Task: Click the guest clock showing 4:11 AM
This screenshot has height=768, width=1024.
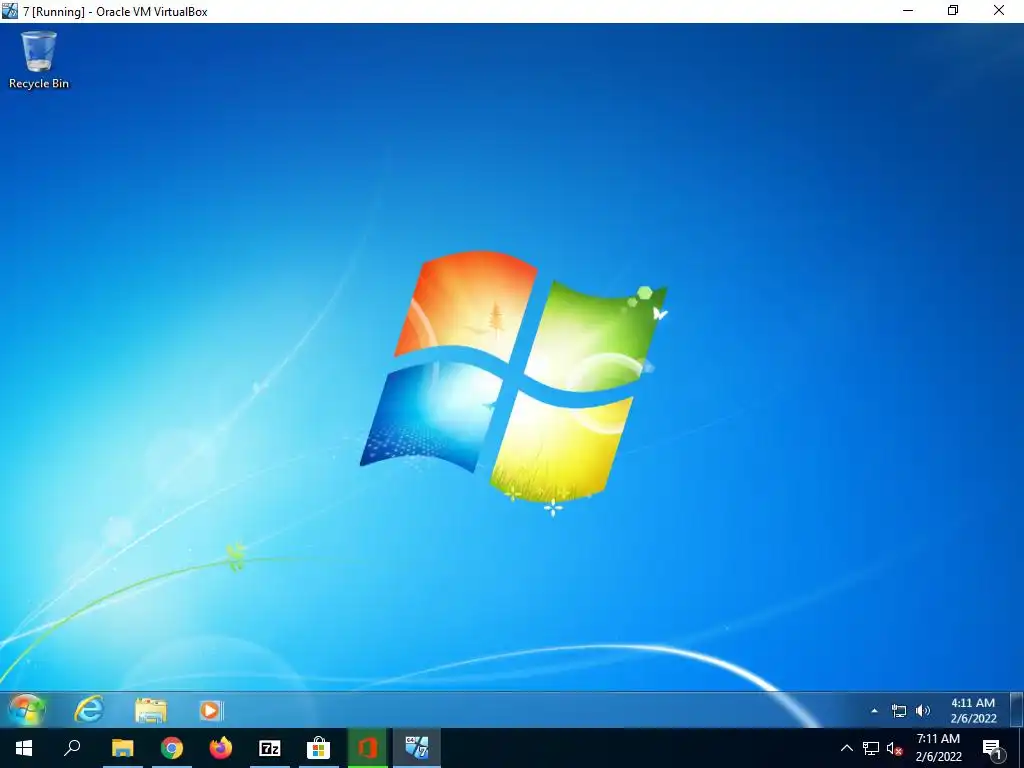Action: pos(973,711)
